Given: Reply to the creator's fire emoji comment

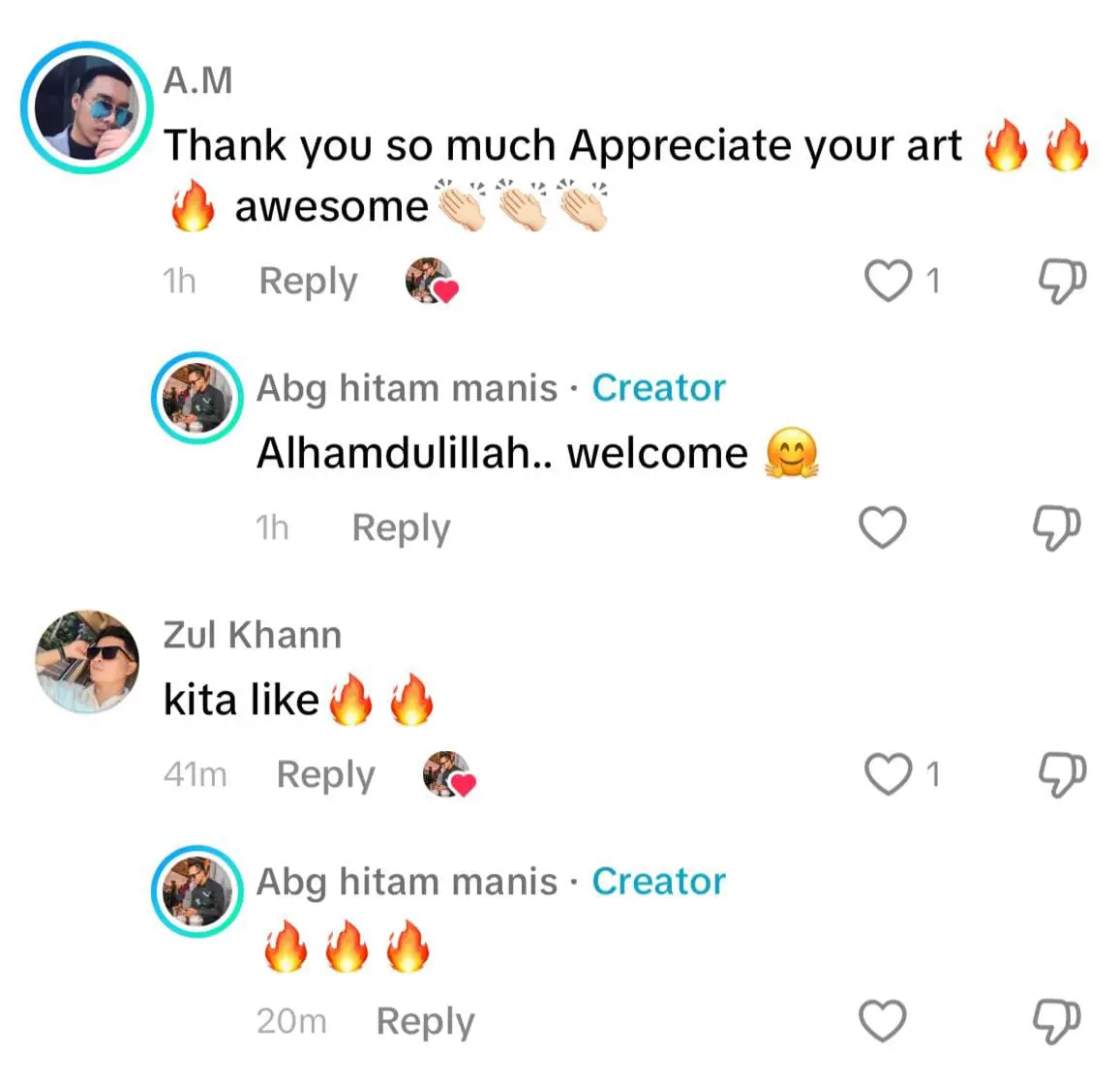Looking at the screenshot, I should click(425, 1022).
